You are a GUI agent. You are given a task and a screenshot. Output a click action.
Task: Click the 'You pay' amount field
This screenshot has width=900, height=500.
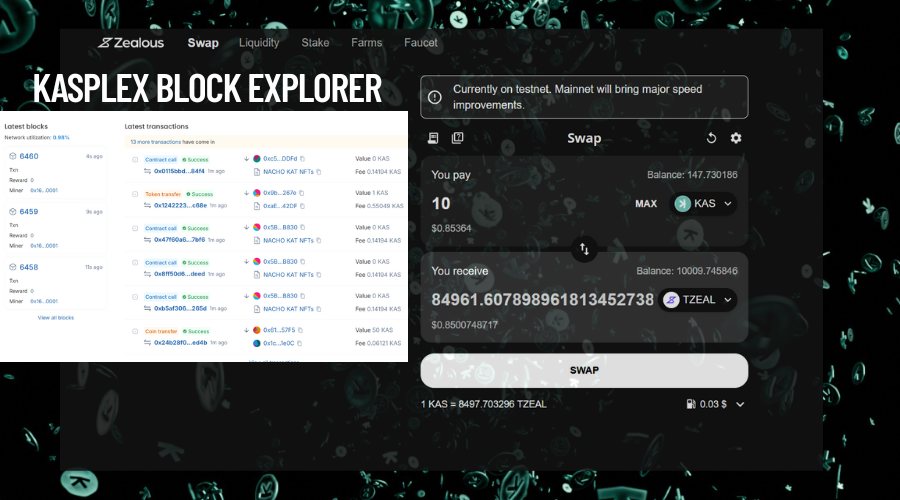pos(441,203)
